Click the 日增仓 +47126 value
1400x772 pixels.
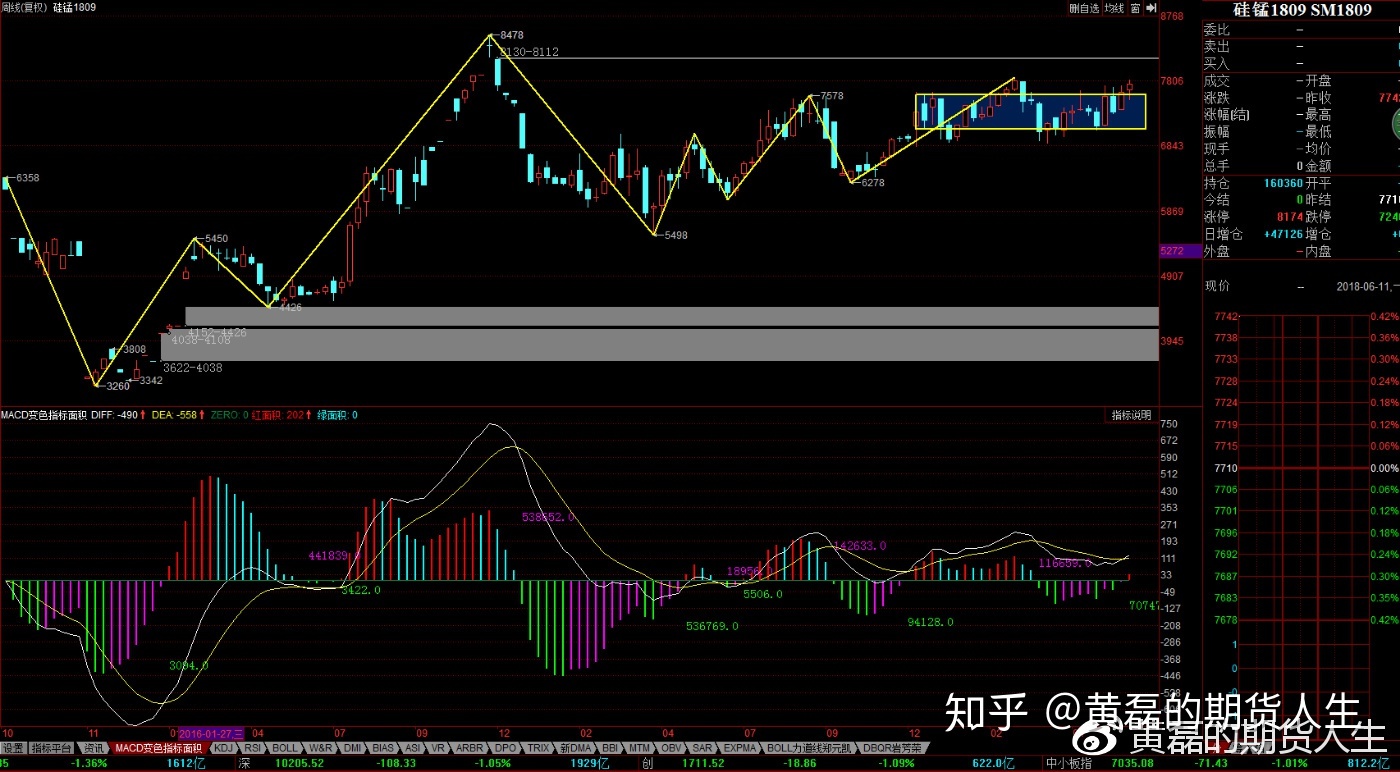(1282, 234)
